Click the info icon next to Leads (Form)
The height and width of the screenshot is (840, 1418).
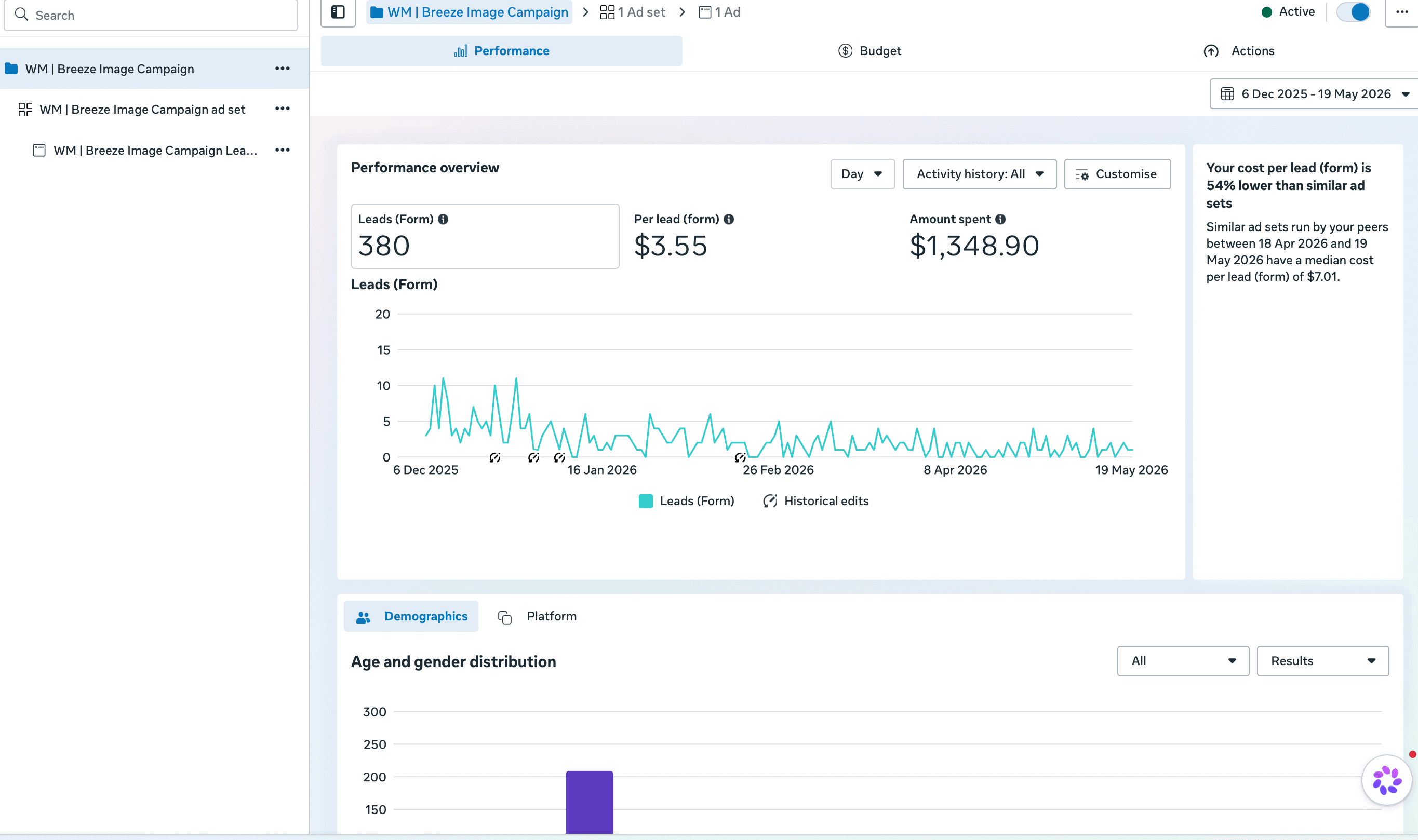tap(444, 219)
